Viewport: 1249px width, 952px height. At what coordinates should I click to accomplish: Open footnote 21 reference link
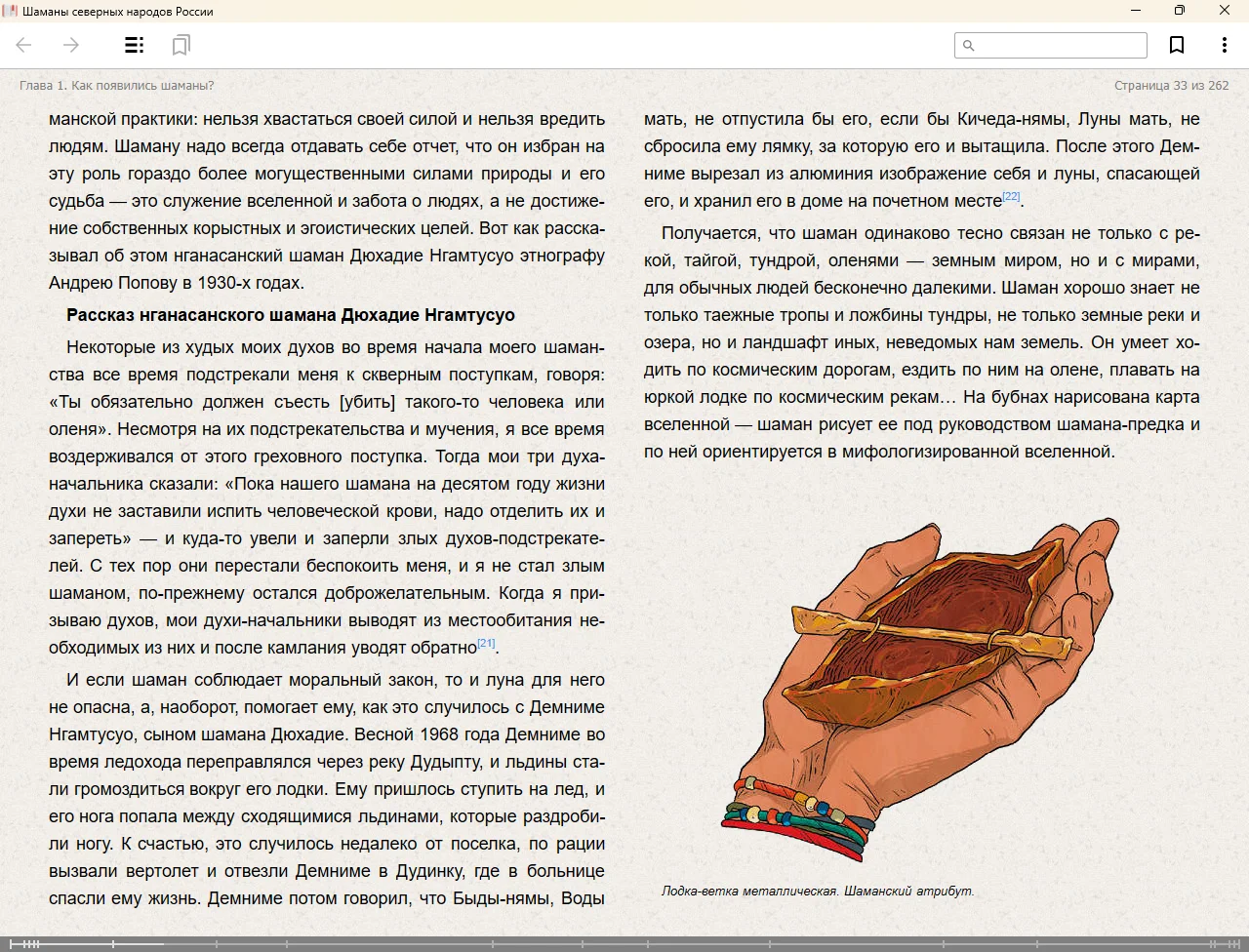[486, 643]
